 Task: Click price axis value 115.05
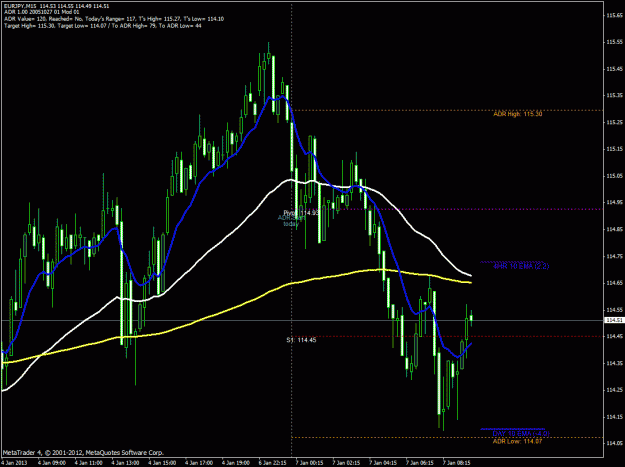click(x=614, y=176)
